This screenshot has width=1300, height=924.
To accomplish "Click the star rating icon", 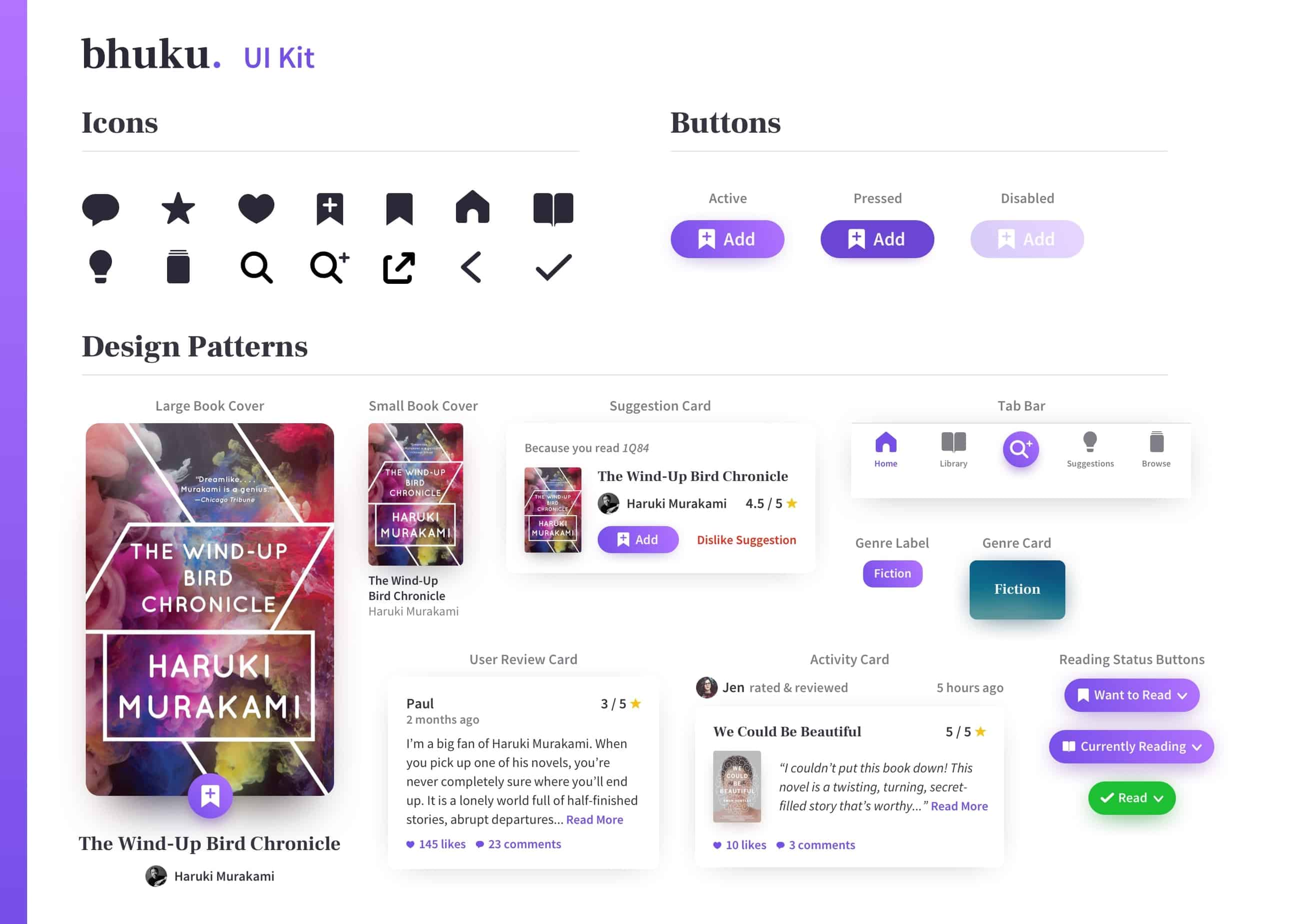I will coord(178,208).
